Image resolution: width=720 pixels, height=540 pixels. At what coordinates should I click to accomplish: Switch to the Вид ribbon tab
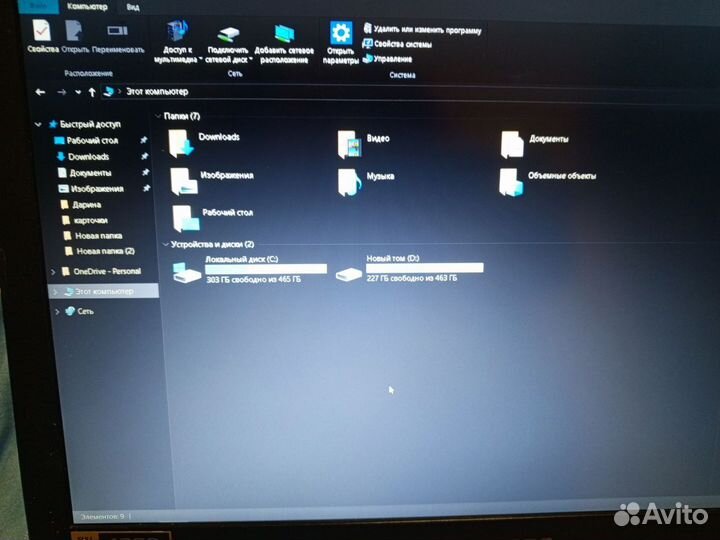118,5
